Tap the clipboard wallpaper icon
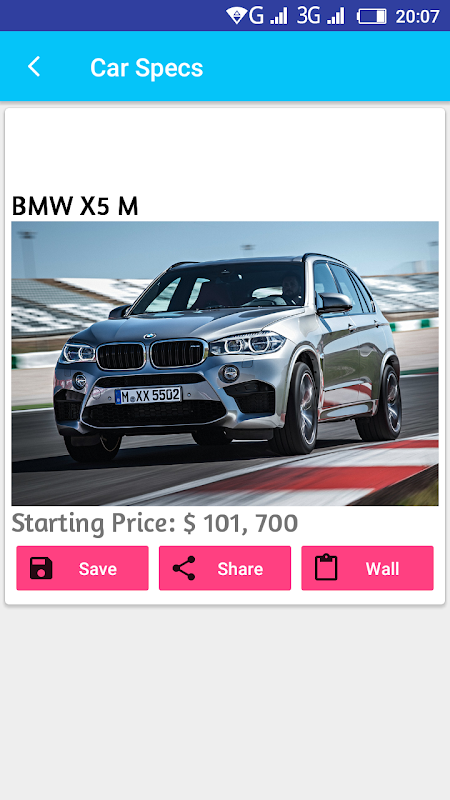The width and height of the screenshot is (450, 800). pyautogui.click(x=326, y=567)
